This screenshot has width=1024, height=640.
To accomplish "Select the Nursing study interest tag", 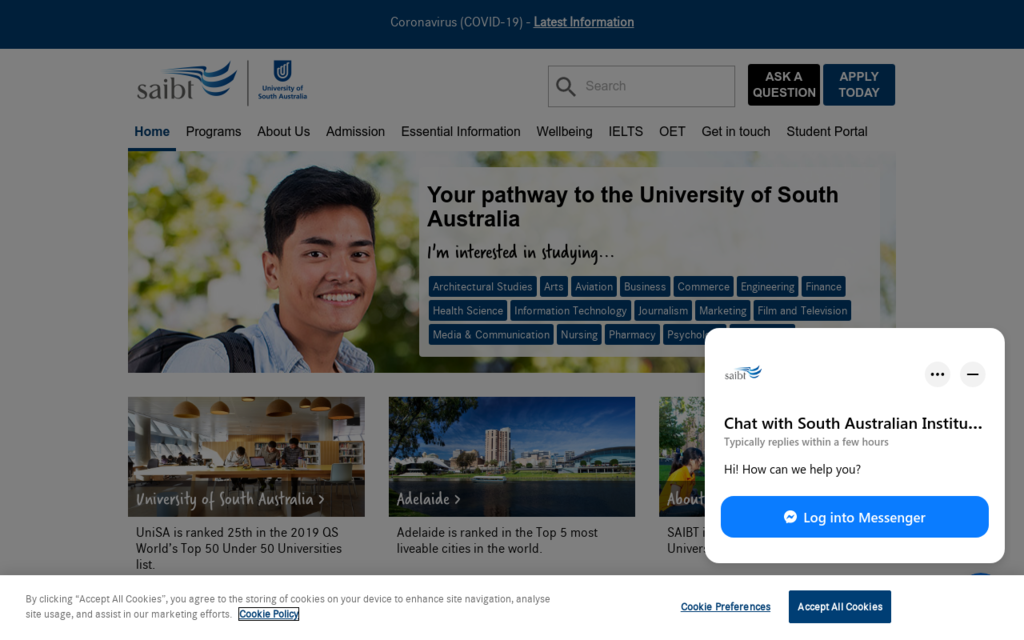I will tap(579, 334).
